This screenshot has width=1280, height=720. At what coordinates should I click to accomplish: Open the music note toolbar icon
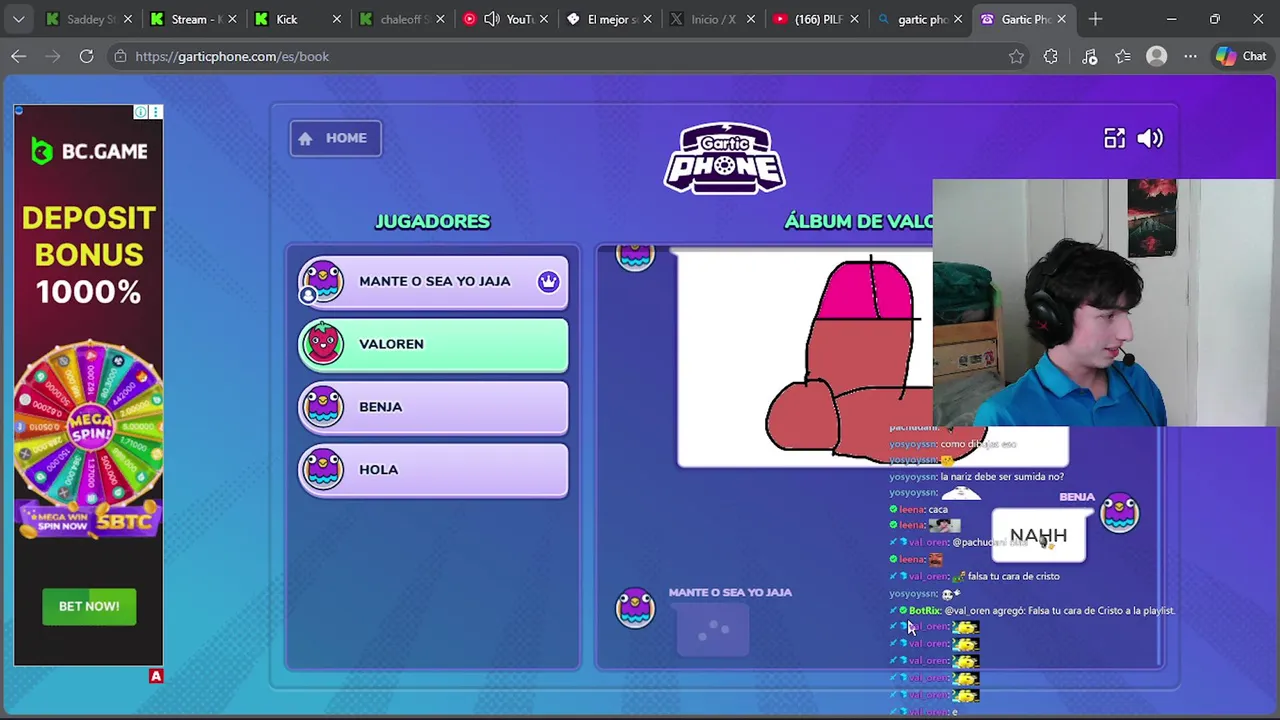point(1089,57)
